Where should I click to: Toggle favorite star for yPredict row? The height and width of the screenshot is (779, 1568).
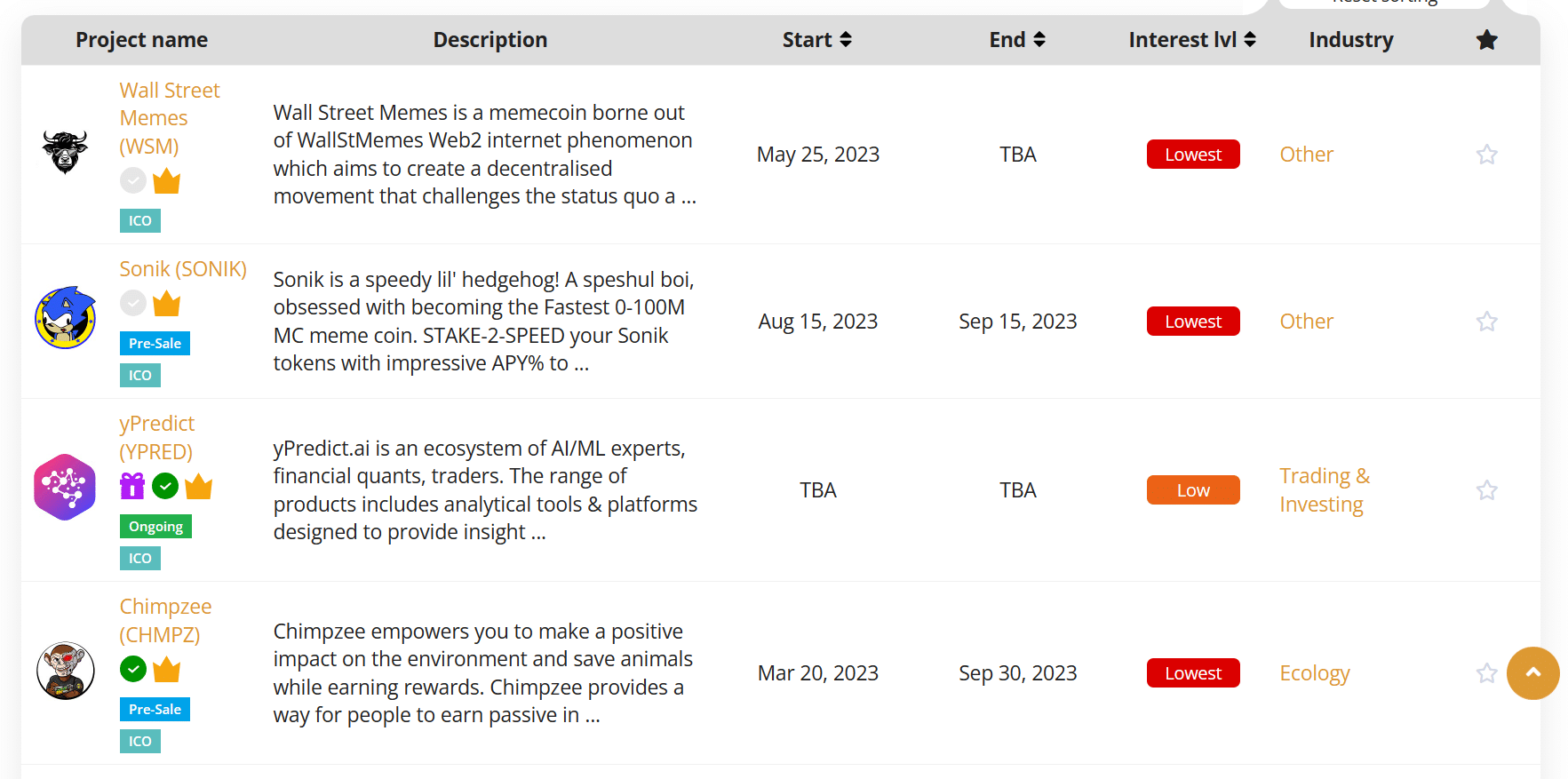point(1486,490)
